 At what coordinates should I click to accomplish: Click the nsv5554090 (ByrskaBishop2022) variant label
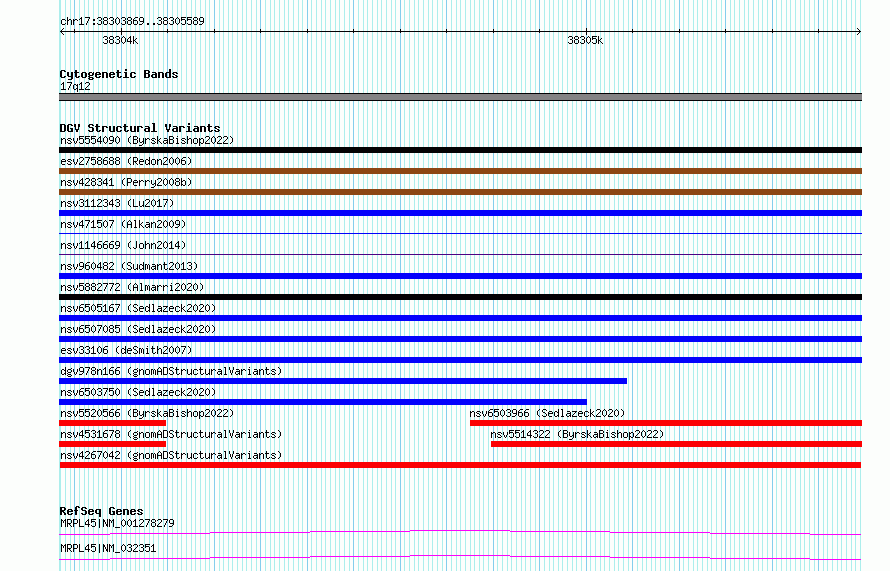(x=147, y=140)
